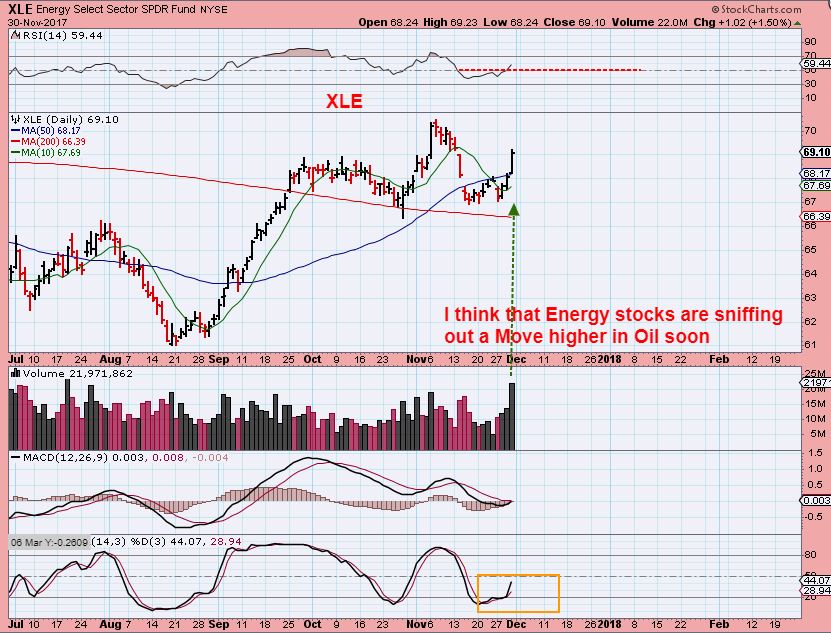The height and width of the screenshot is (633, 831).
Task: Click the XLE (Daily) price bar icon
Action: pos(16,119)
